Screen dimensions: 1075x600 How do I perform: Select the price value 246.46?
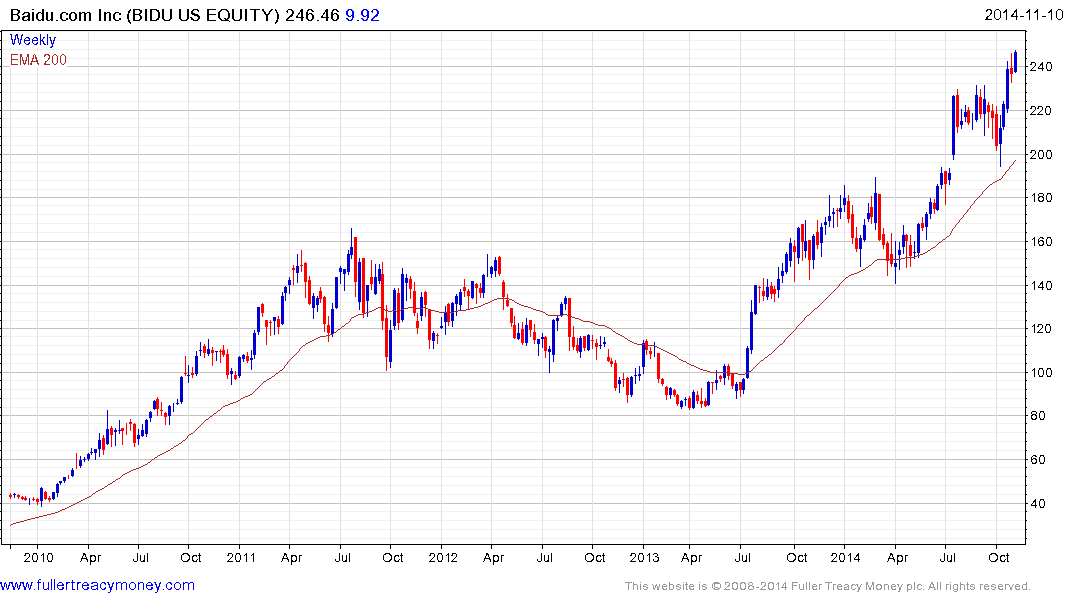[312, 15]
